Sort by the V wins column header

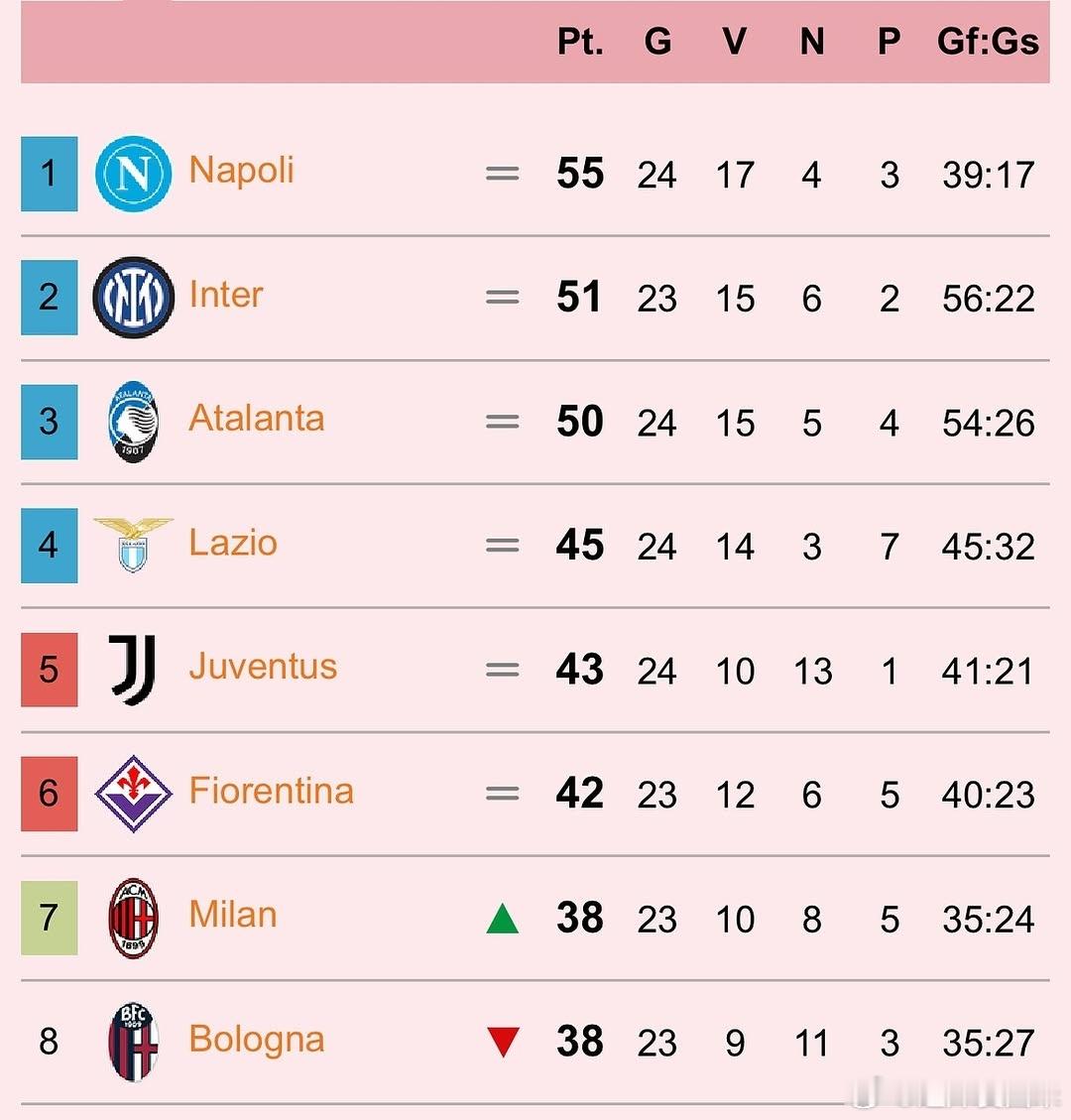click(x=735, y=42)
